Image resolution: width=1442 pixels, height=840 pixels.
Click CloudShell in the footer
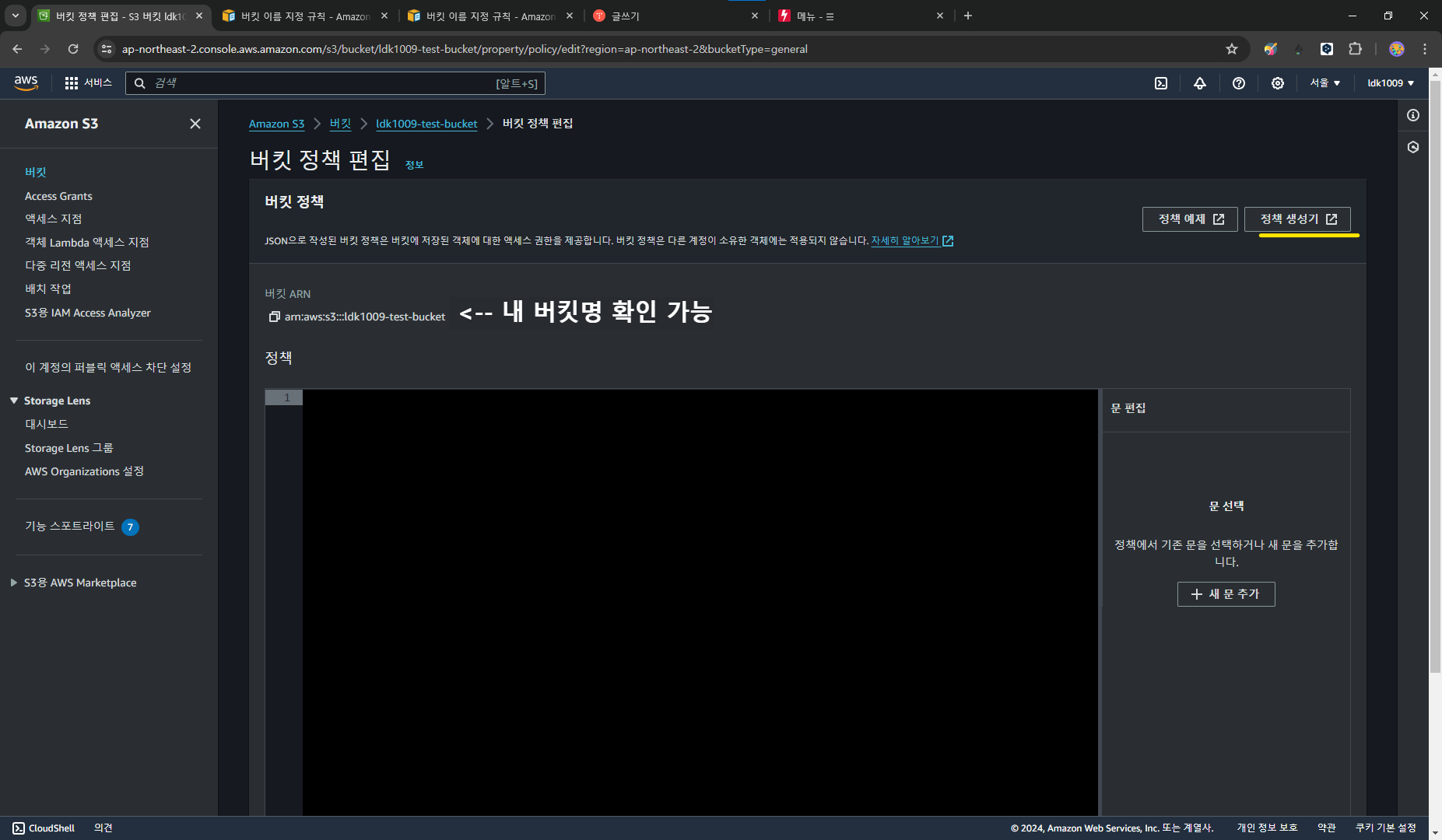pos(44,828)
